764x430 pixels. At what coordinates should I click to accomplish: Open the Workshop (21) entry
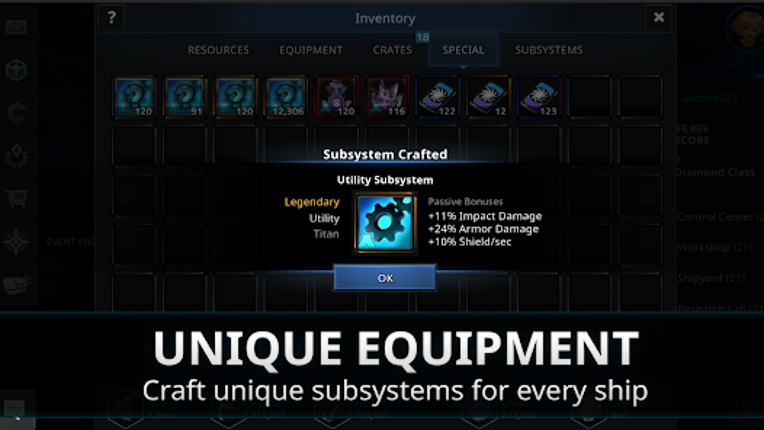715,247
